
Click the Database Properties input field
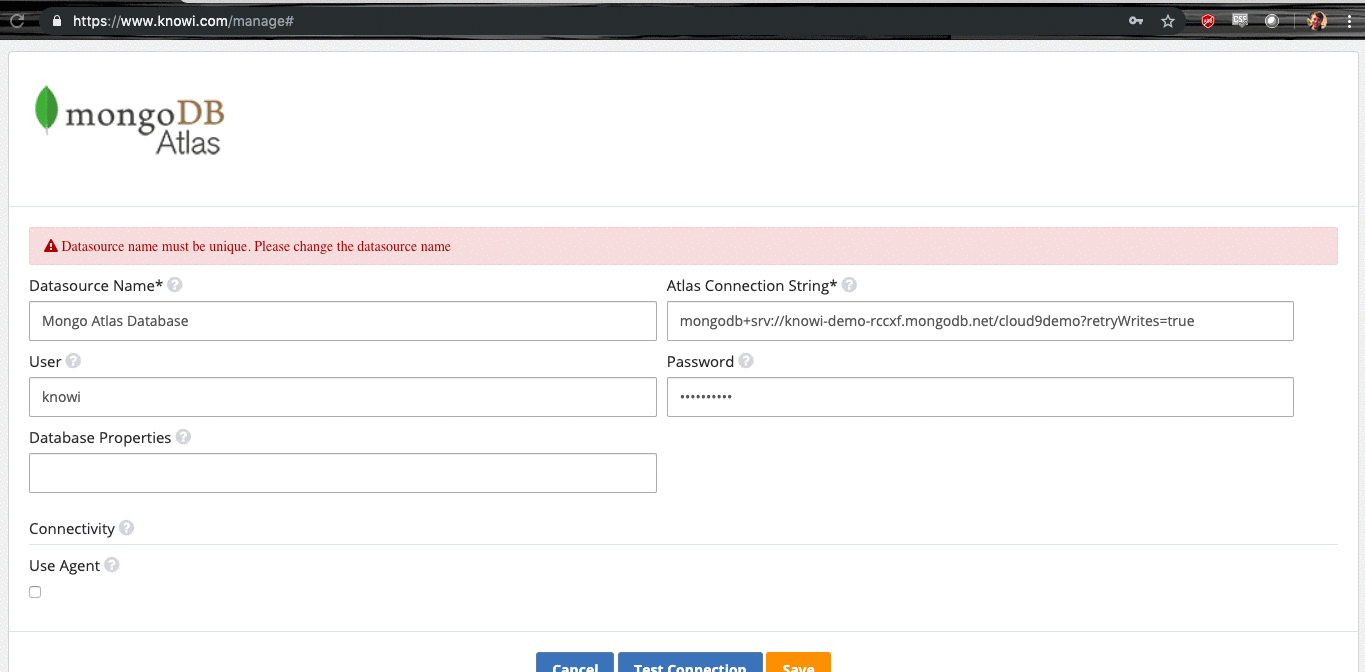(343, 473)
